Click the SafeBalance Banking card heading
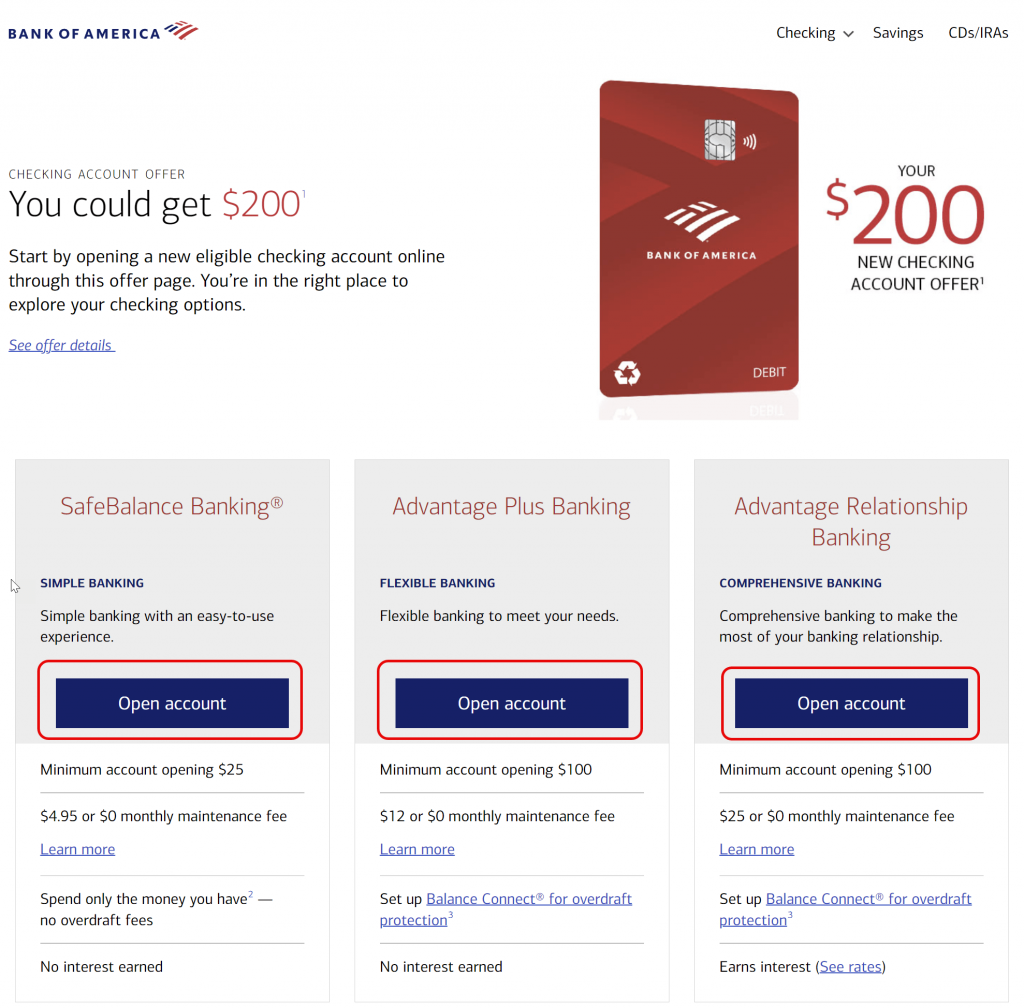 [170, 507]
